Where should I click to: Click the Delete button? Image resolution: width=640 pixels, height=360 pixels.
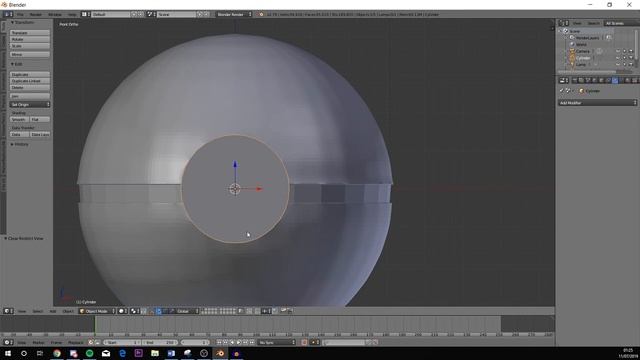point(30,87)
